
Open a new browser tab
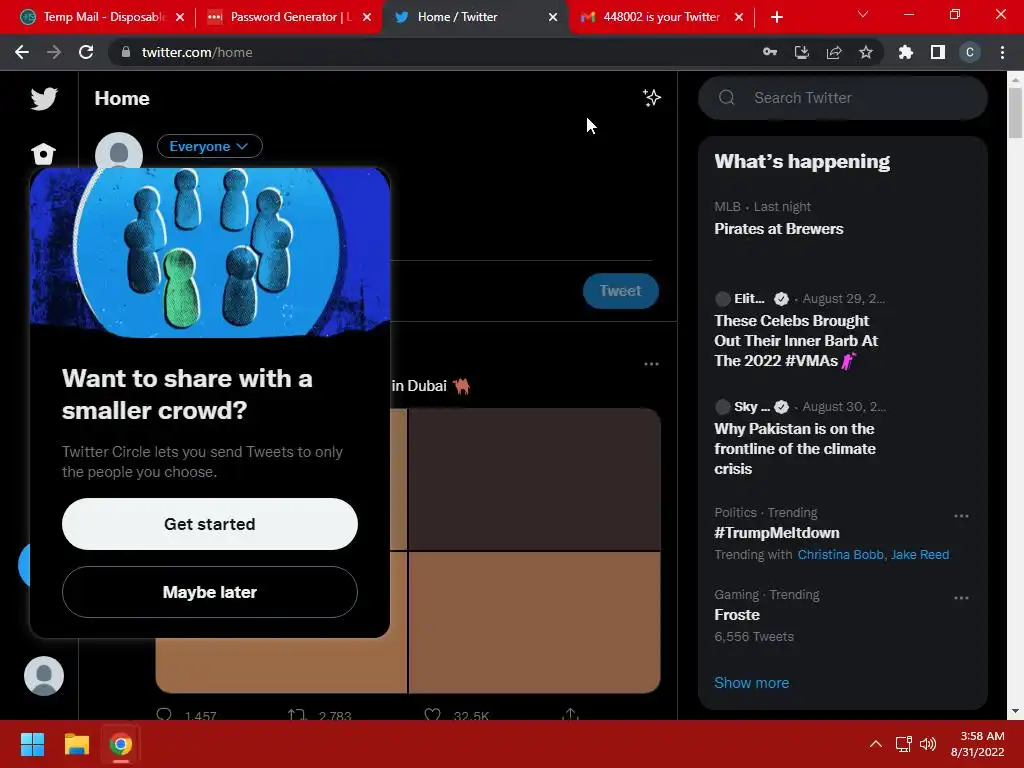click(x=776, y=17)
